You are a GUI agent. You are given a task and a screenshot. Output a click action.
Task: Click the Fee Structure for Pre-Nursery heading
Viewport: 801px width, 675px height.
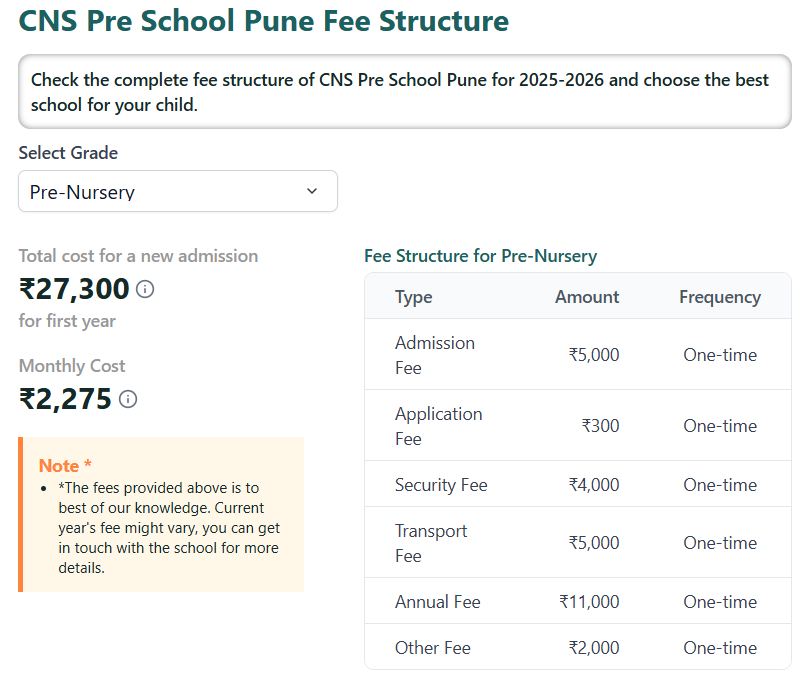pos(482,256)
